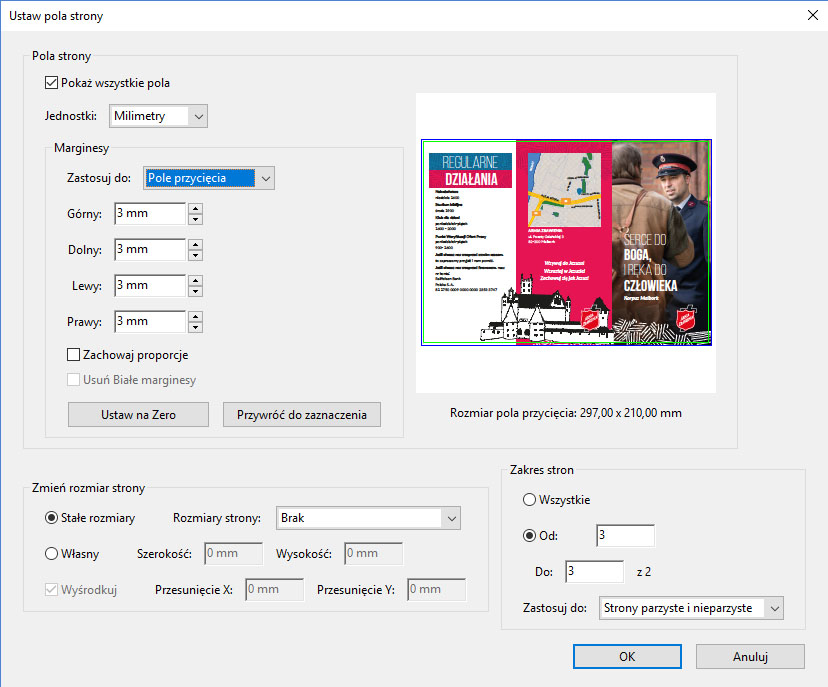This screenshot has height=687, width=828.
Task: Uncheck the Pokaż wszystkie pola checkbox
Action: [53, 83]
